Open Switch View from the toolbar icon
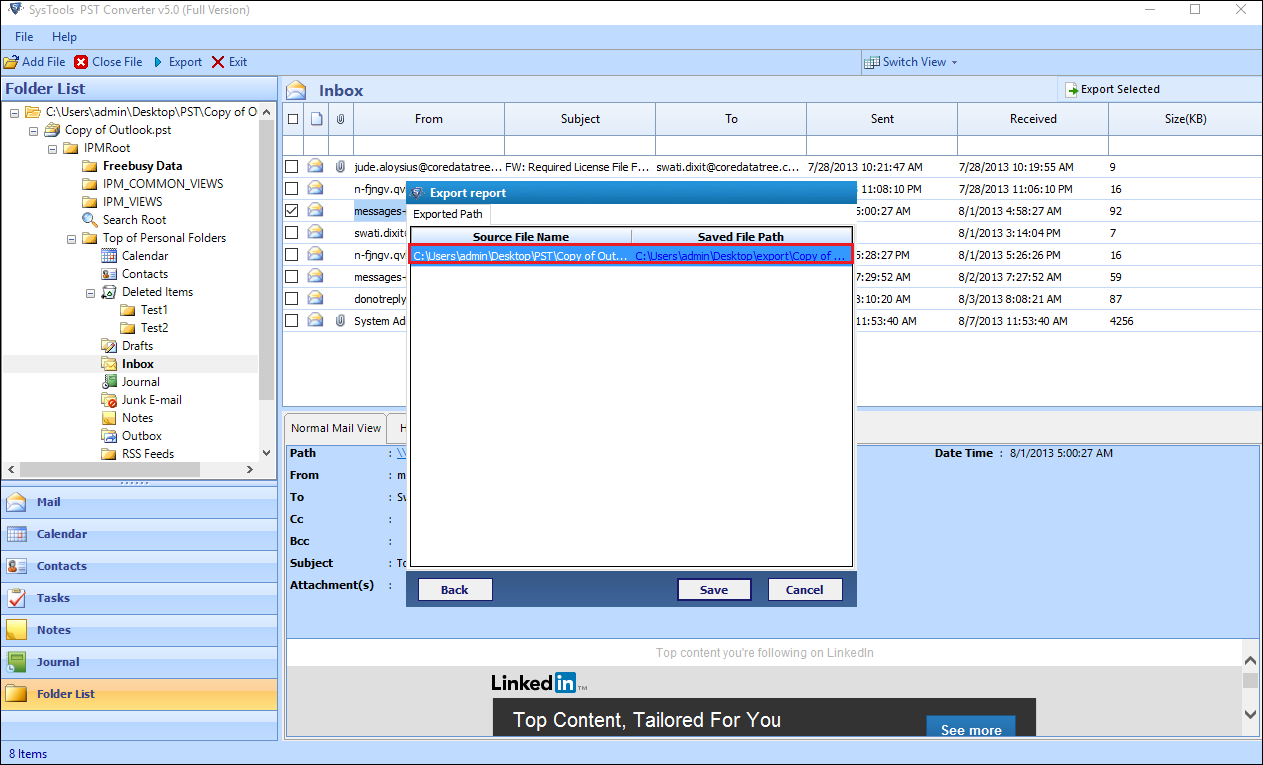This screenshot has height=765, width=1263. [873, 61]
